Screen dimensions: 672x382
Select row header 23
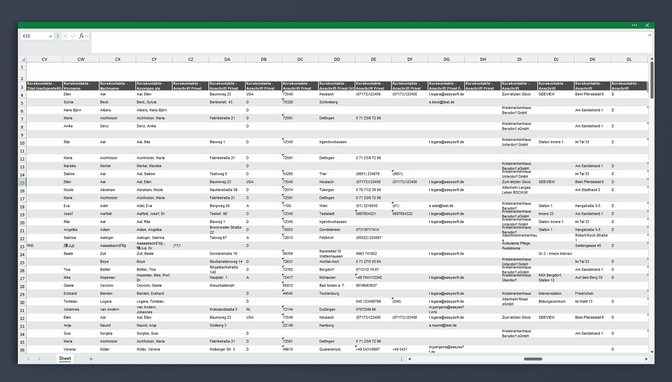pyautogui.click(x=22, y=246)
